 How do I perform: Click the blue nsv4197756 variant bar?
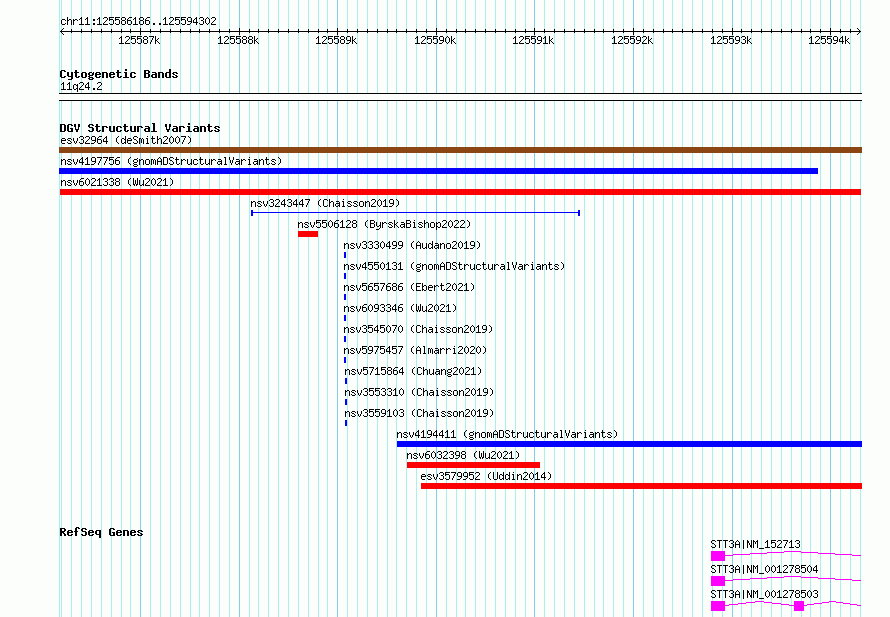439,171
